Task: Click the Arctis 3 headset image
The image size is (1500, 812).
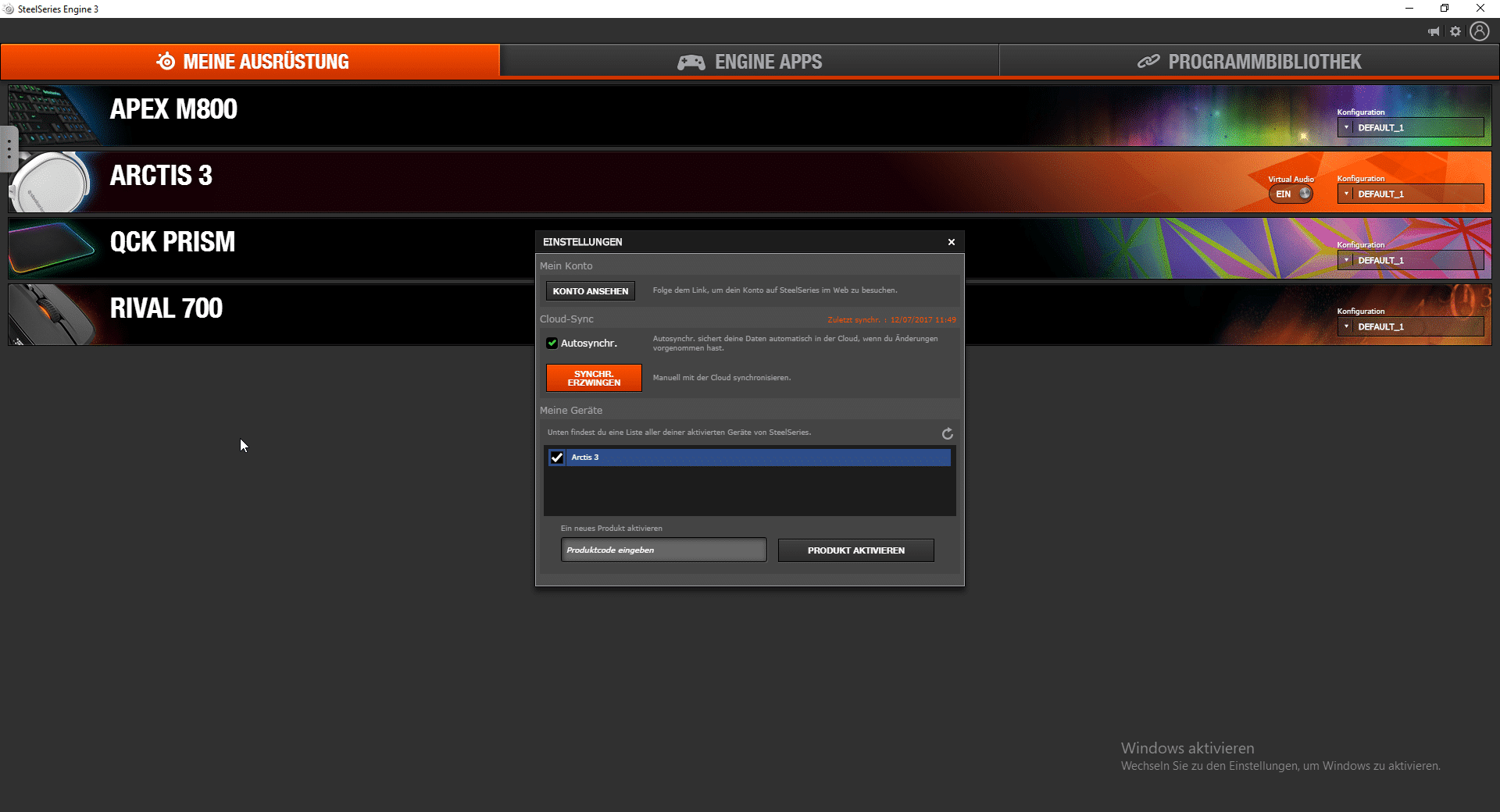Action: coord(52,182)
